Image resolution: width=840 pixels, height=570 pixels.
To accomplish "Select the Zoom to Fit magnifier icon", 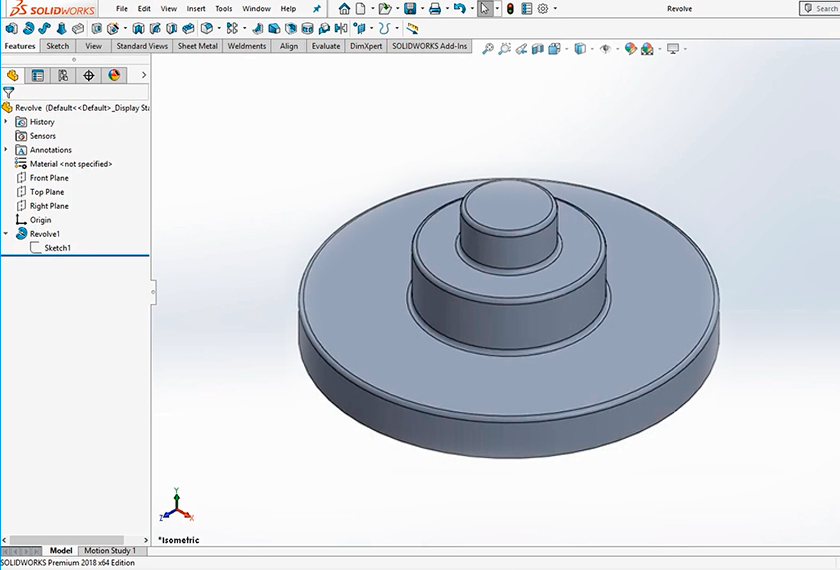I will coord(488,48).
